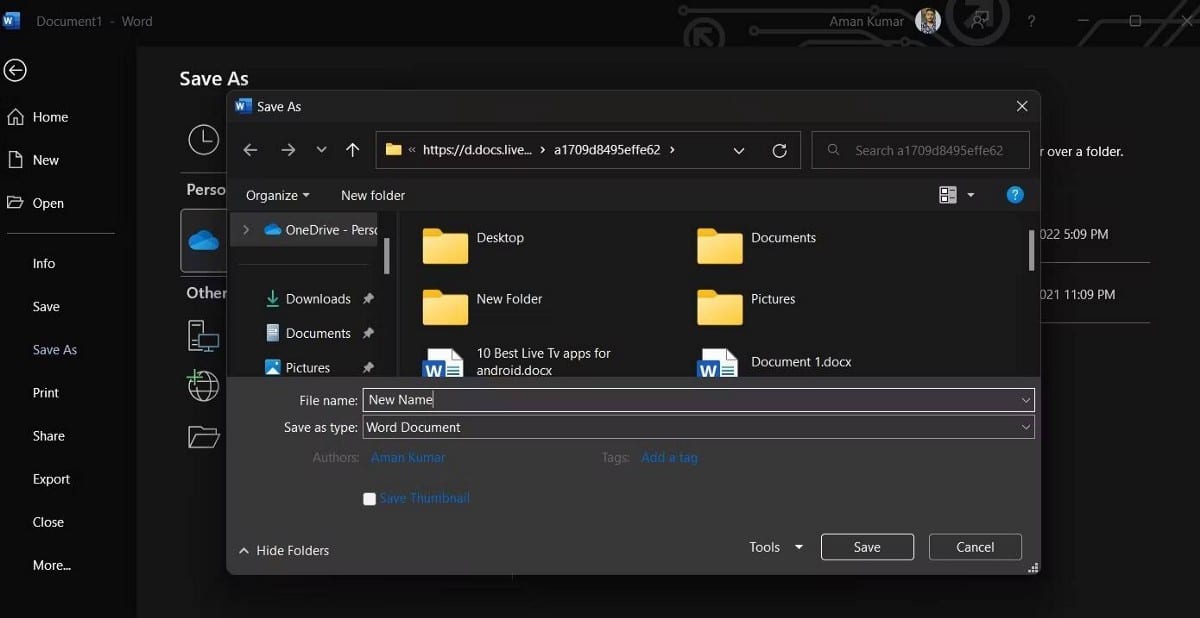
Task: Click navigation pane scrollbar
Action: pos(386,256)
